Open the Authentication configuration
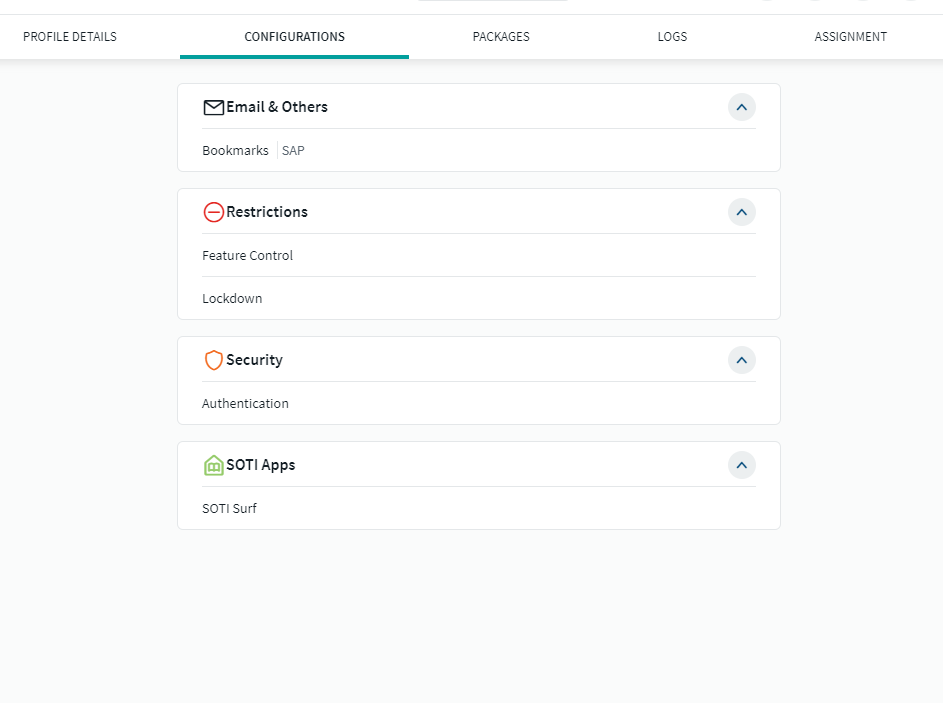Screen dimensions: 943x703 245,404
